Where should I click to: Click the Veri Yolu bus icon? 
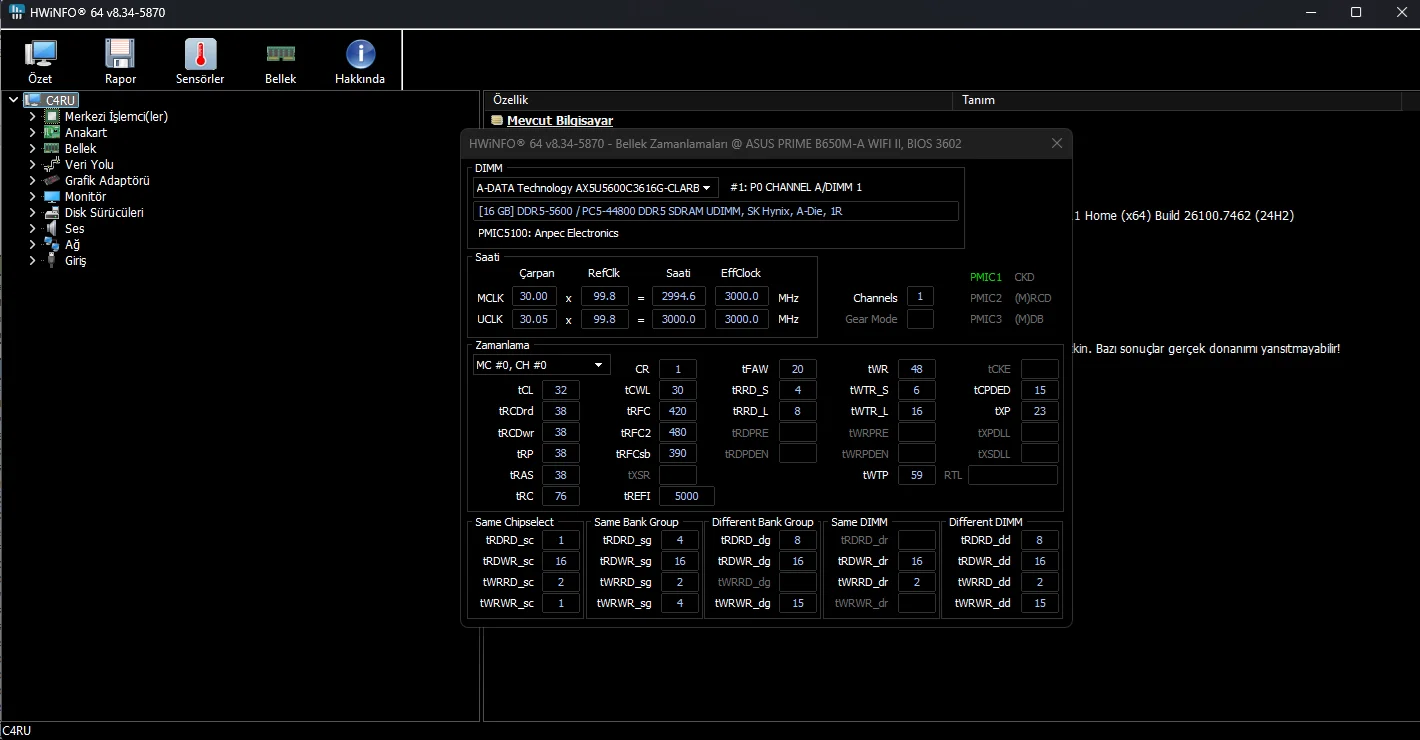(x=52, y=164)
